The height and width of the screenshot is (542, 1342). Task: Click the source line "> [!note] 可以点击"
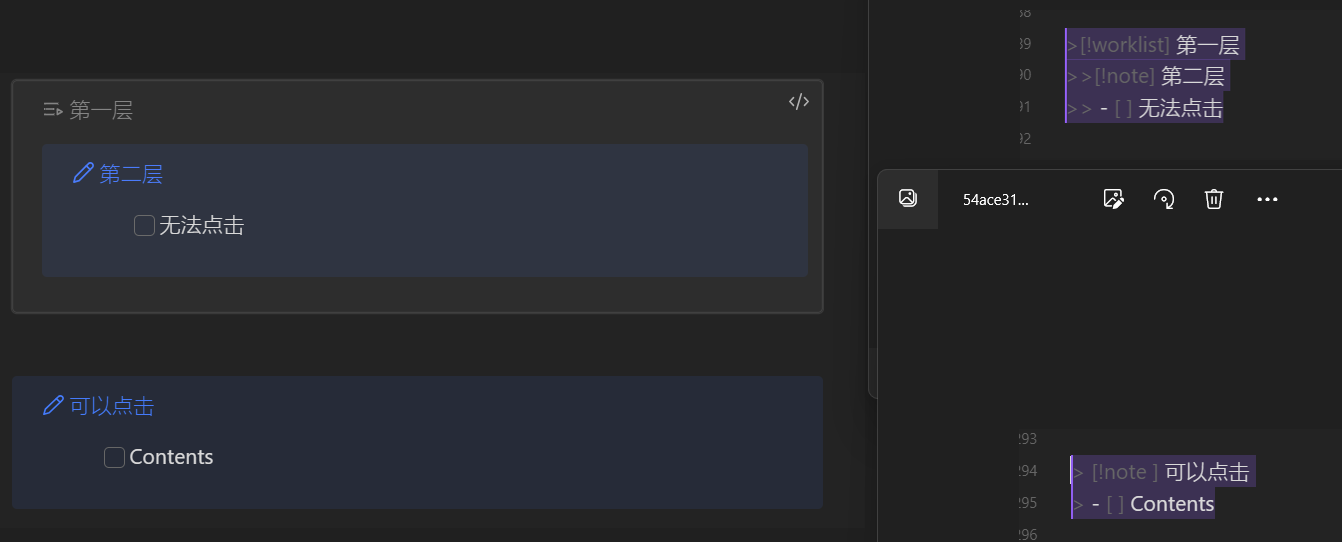coord(1163,471)
